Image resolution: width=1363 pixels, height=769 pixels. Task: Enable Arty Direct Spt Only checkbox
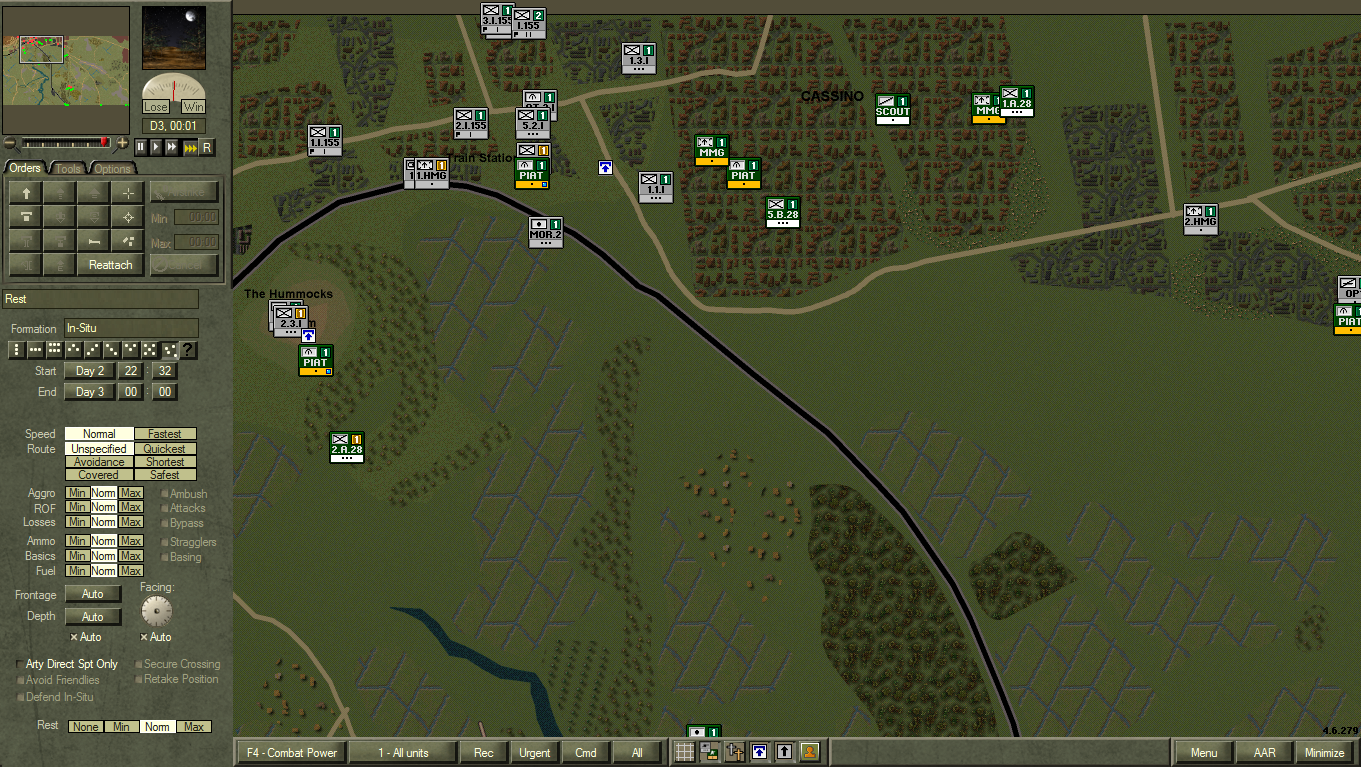[x=21, y=664]
